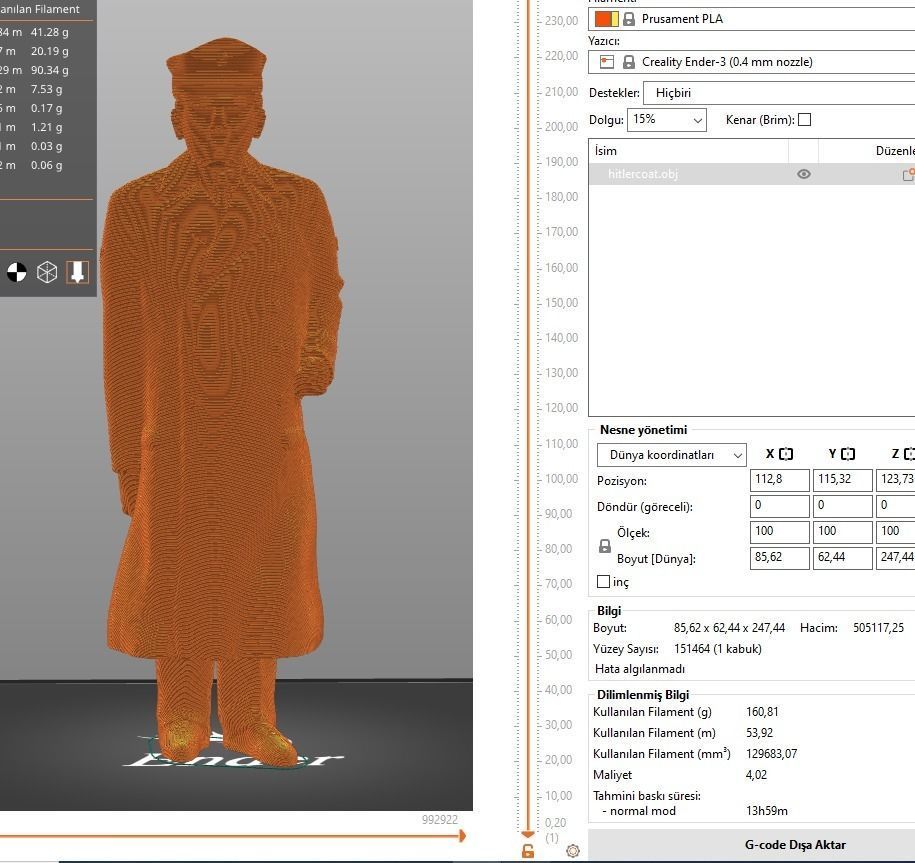Expand the Dolgu 15% infill dropdown
This screenshot has height=863, width=915.
click(666, 120)
